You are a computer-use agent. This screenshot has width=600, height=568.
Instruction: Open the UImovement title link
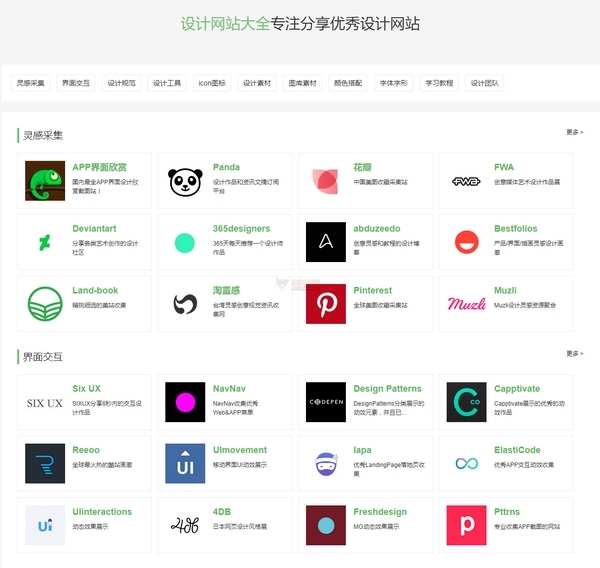(240, 450)
